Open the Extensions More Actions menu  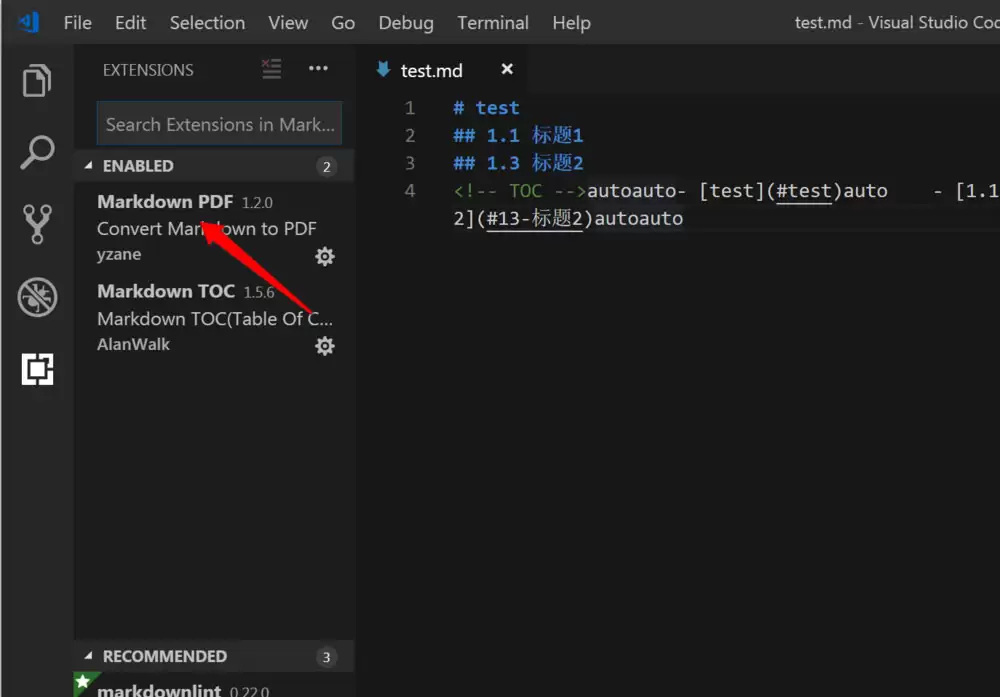coord(318,69)
